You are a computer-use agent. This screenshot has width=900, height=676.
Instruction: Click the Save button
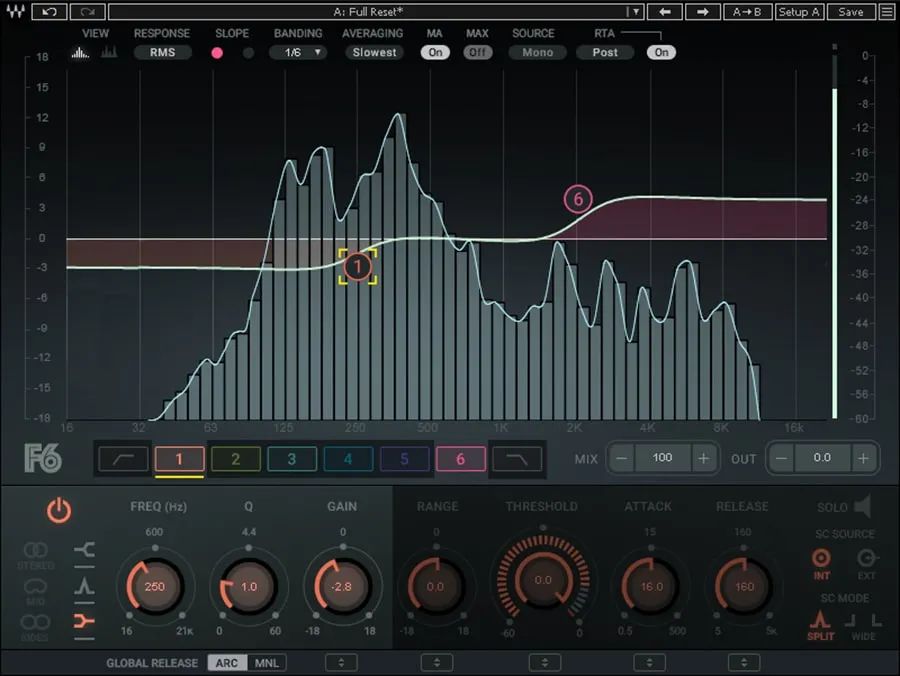click(850, 12)
